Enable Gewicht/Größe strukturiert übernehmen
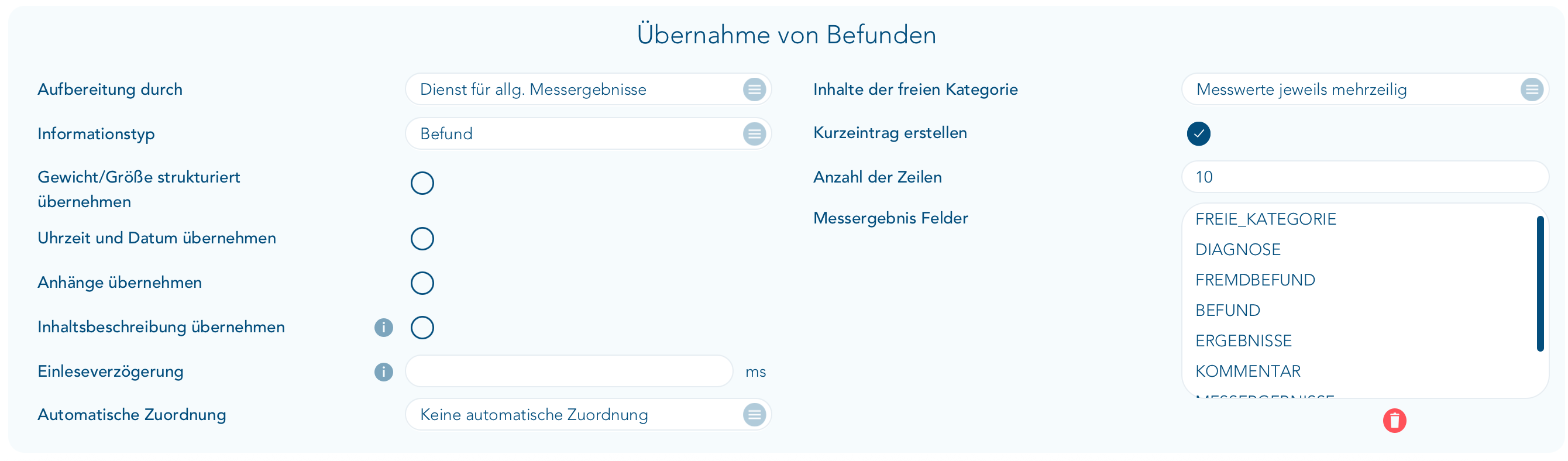Image resolution: width=1568 pixels, height=461 pixels. click(x=422, y=183)
